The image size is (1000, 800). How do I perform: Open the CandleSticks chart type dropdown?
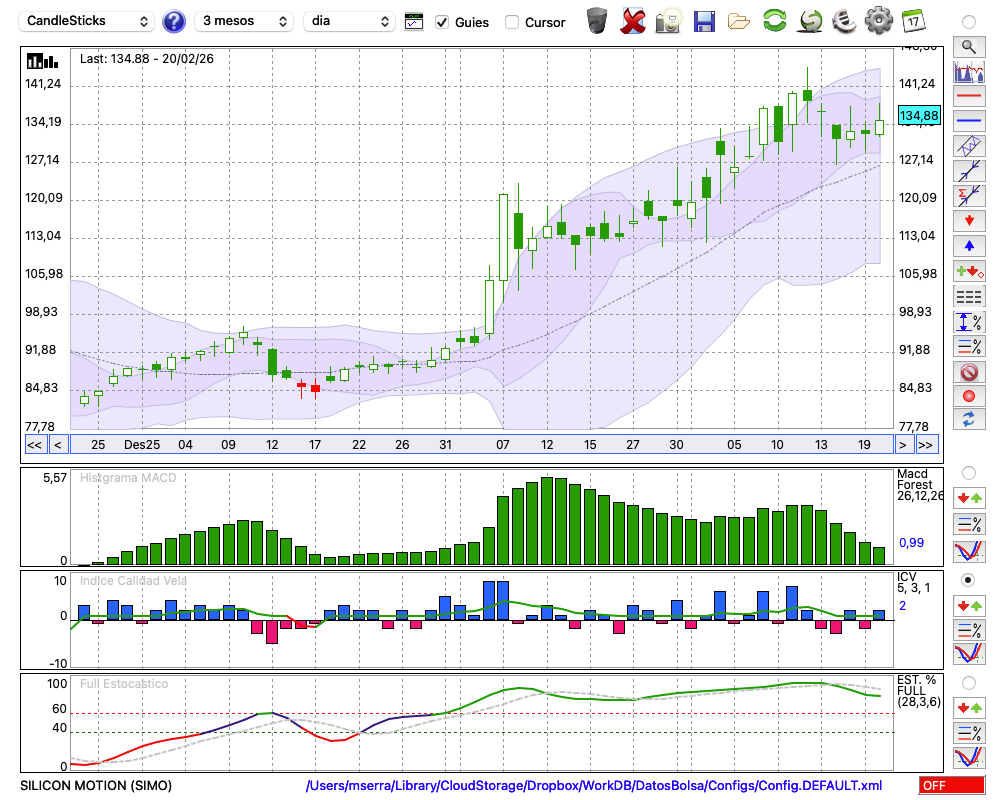tap(87, 21)
